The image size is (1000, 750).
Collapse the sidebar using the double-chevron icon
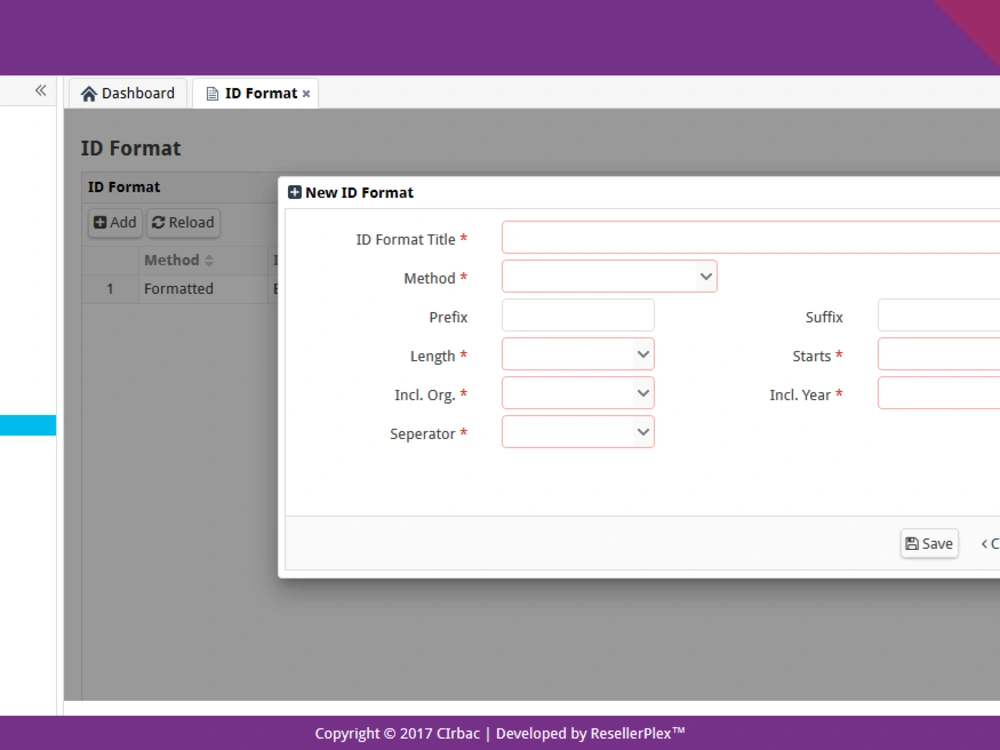click(x=40, y=89)
